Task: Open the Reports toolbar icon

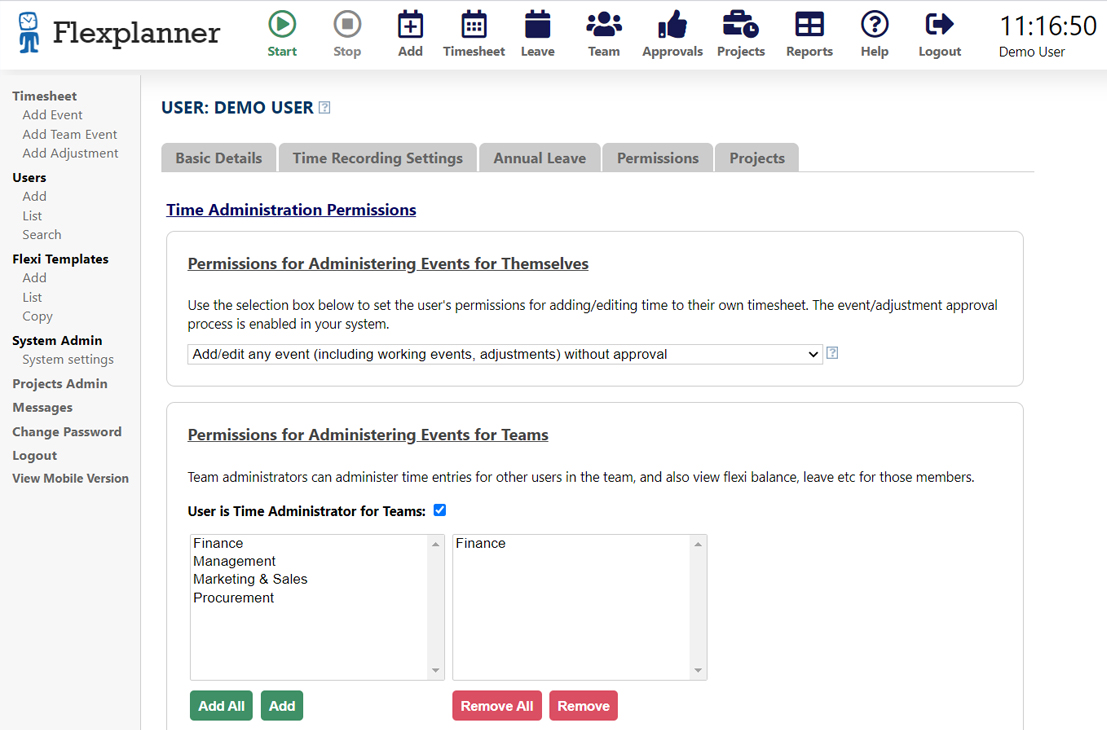Action: 809,24
